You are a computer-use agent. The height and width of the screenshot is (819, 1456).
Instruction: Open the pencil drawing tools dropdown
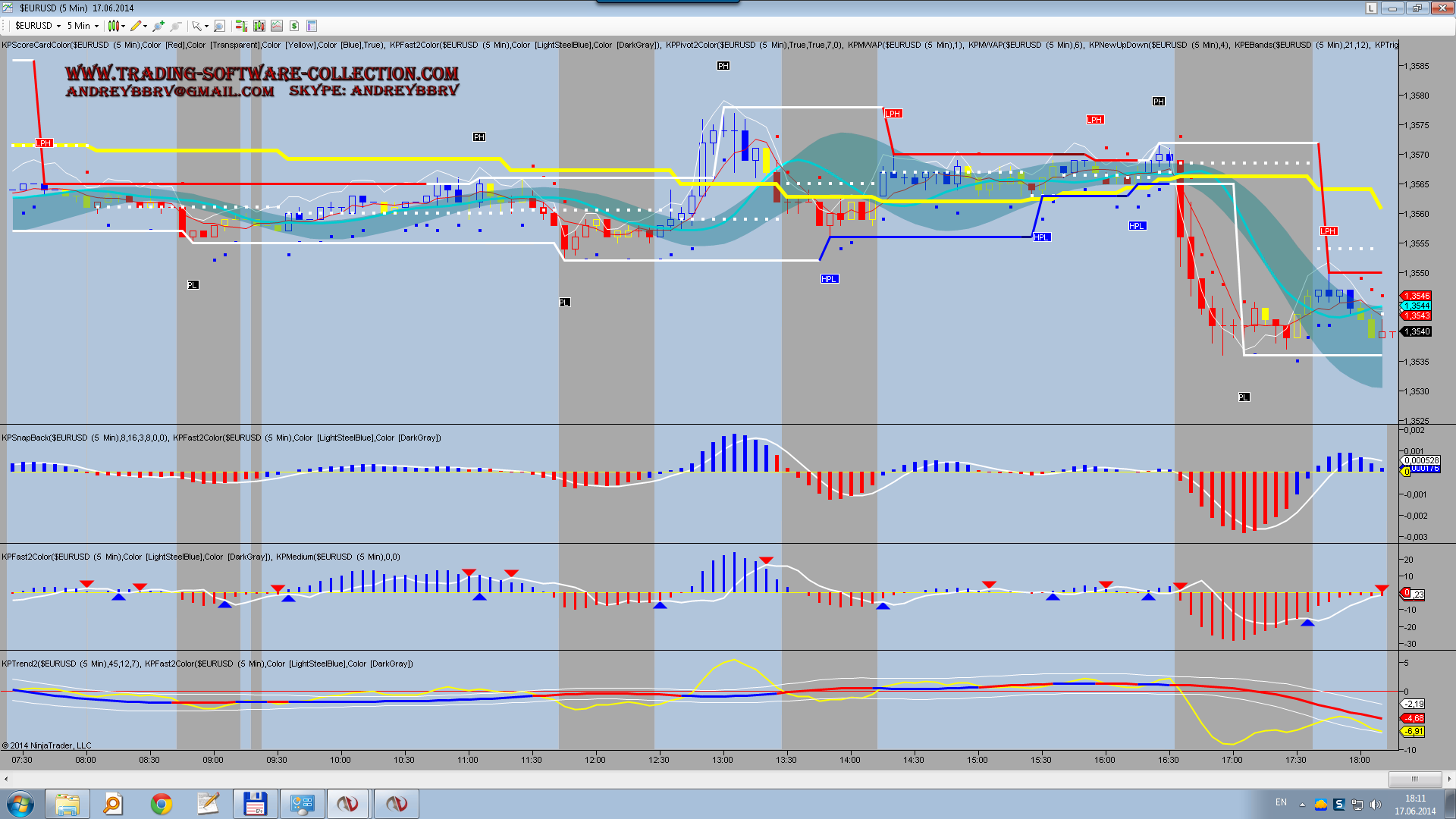(139, 26)
